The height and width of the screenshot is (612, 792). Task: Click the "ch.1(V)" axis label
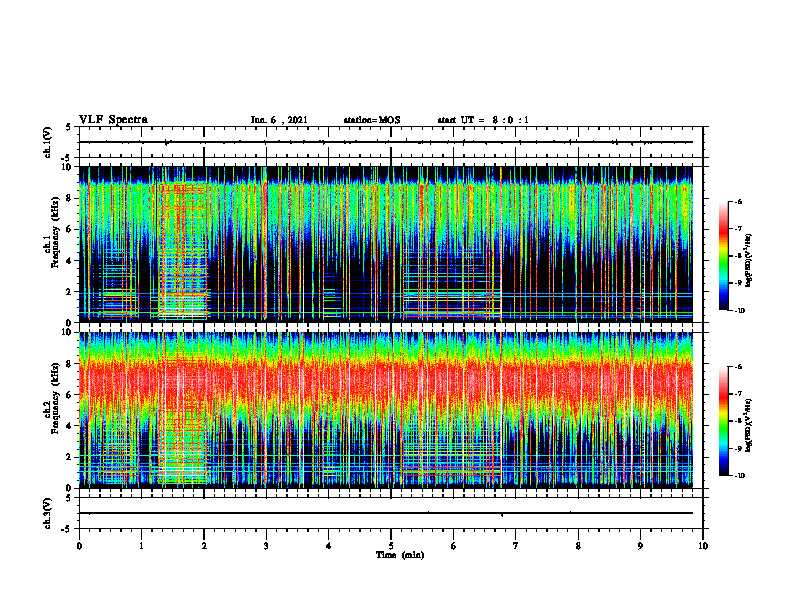click(x=48, y=142)
